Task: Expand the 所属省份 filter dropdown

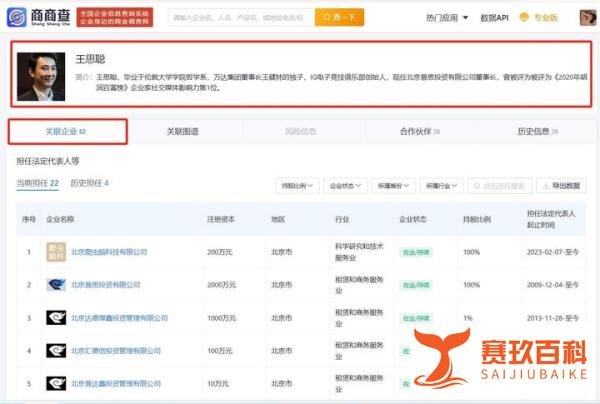Action: click(x=393, y=186)
